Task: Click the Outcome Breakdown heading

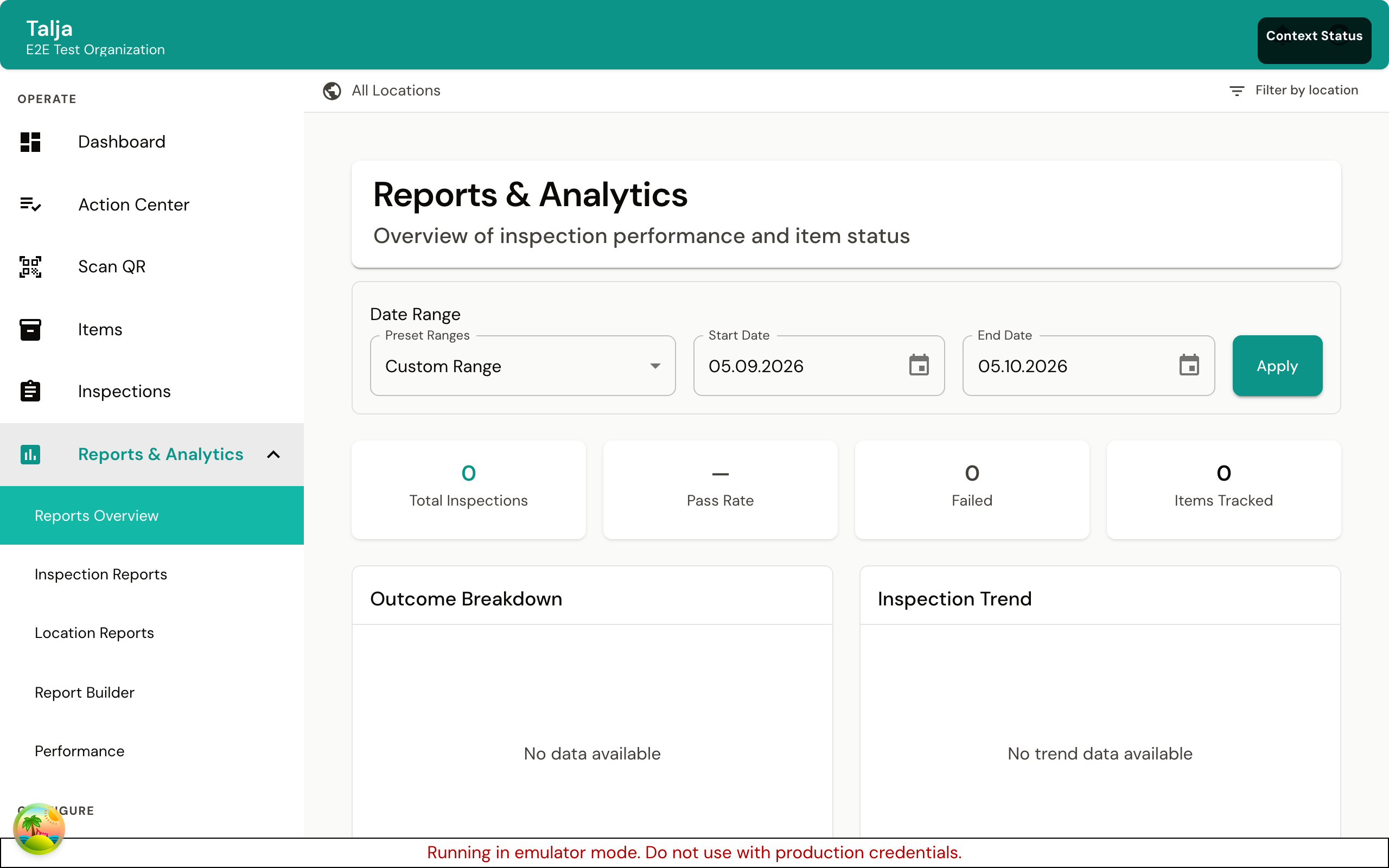Action: point(466,599)
